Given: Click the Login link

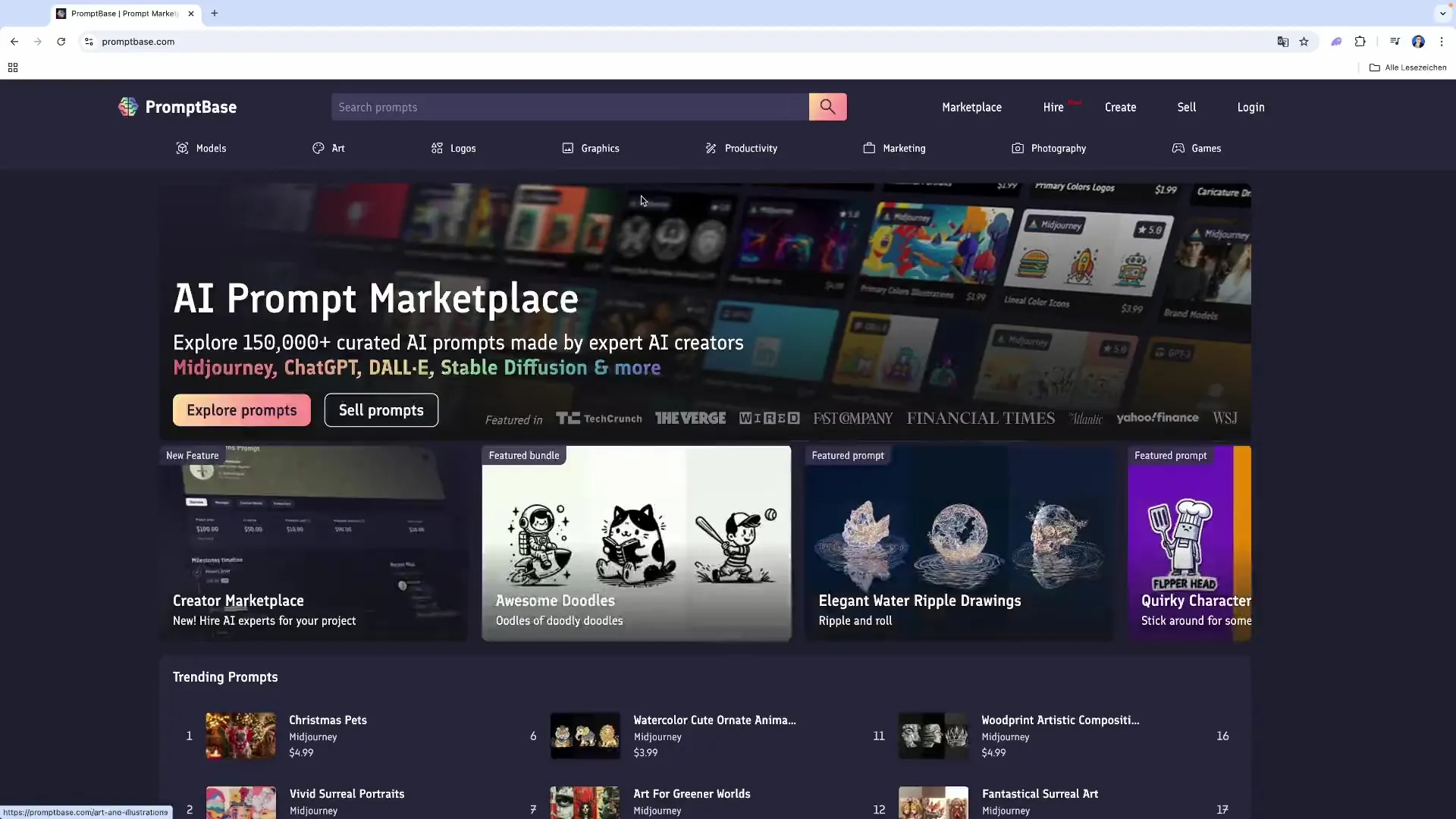Looking at the screenshot, I should (x=1250, y=108).
